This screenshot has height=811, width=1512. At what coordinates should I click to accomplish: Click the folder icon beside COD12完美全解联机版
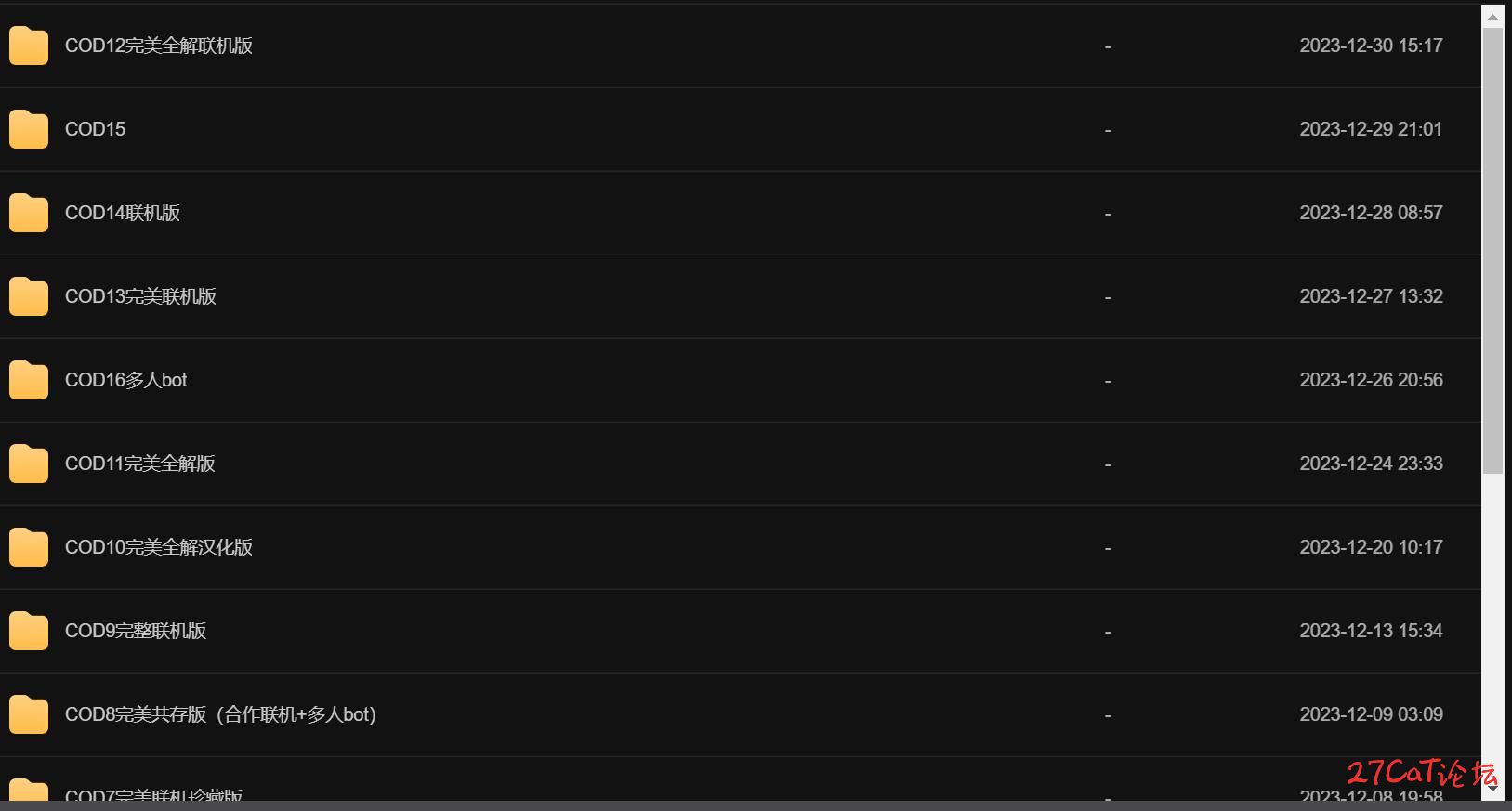click(x=29, y=46)
